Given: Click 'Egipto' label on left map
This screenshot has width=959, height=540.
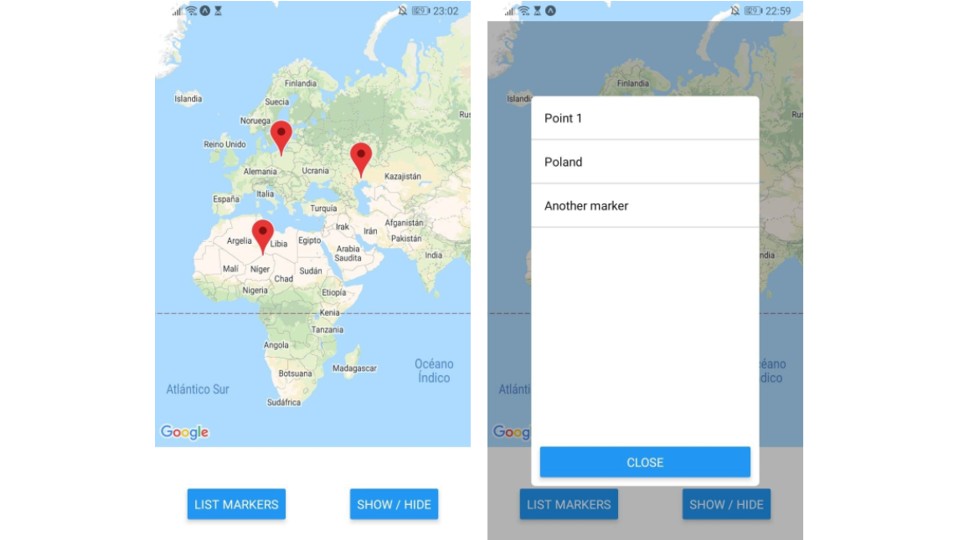Looking at the screenshot, I should point(309,240).
